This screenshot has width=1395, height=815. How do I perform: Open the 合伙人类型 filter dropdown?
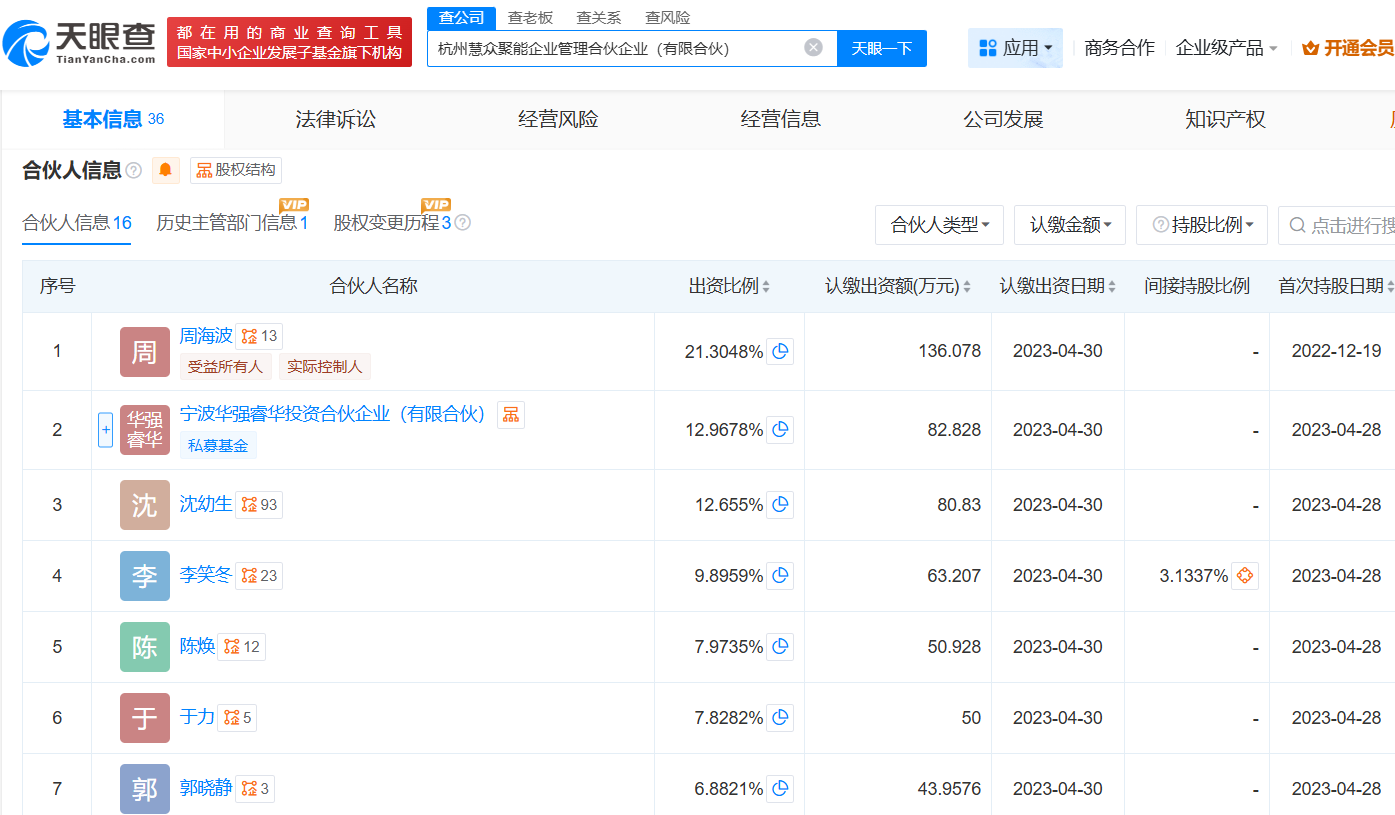pyautogui.click(x=939, y=225)
